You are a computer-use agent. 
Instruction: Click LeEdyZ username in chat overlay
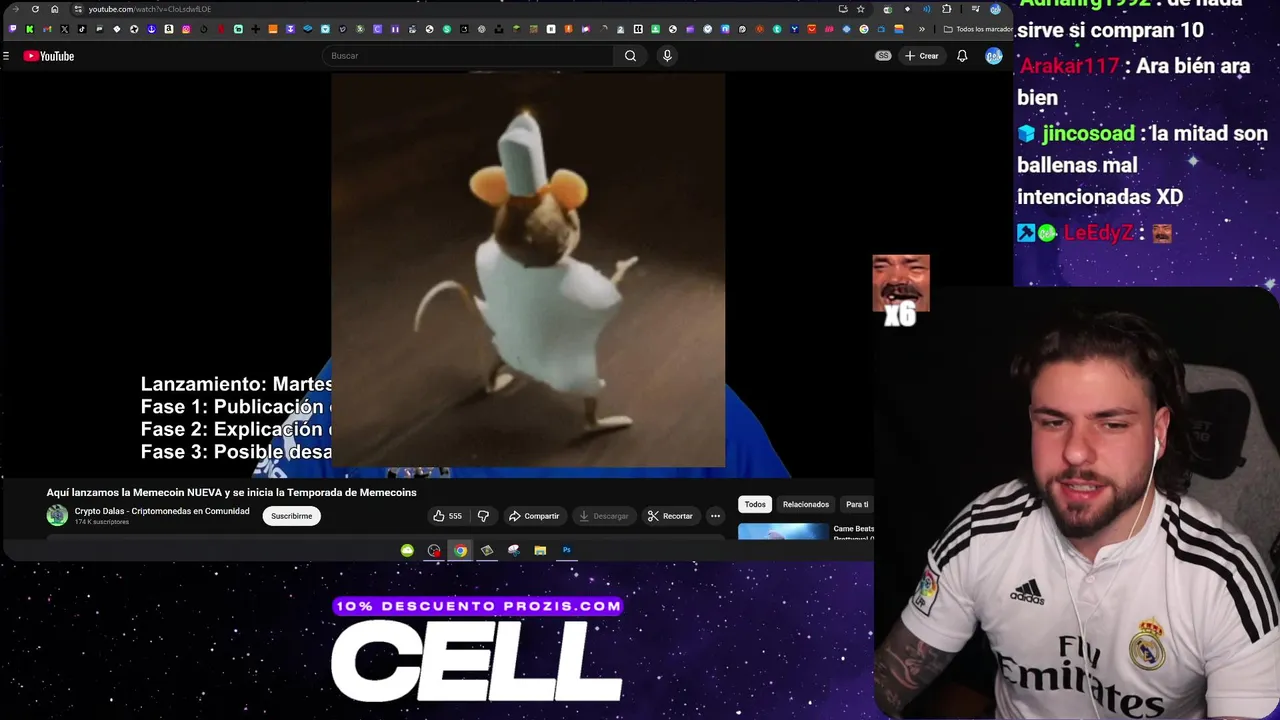click(x=1098, y=233)
